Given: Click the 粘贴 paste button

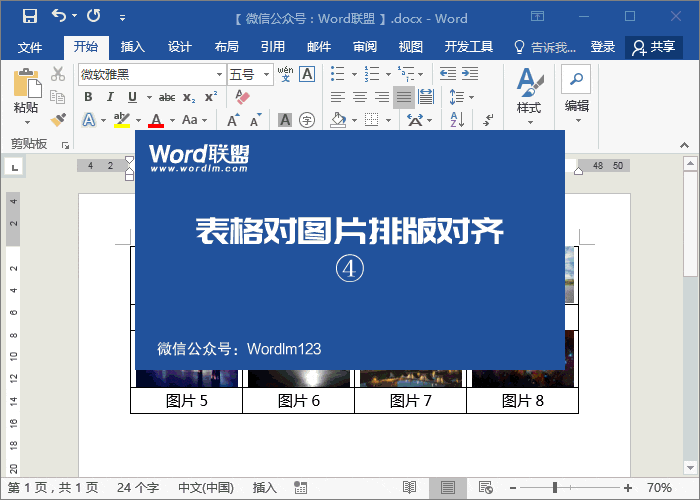Looking at the screenshot, I should 27,90.
